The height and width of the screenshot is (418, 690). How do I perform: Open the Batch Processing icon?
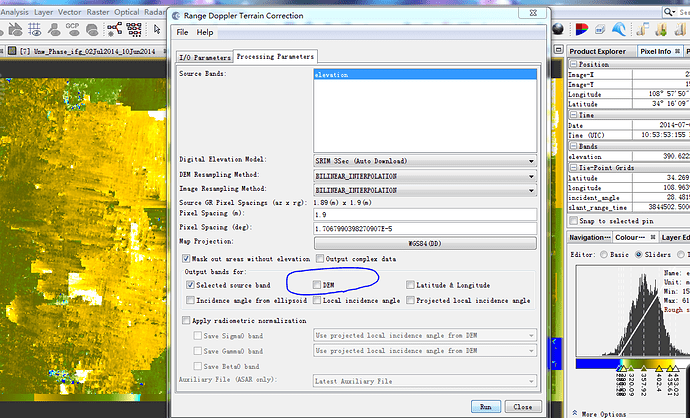coord(134,29)
